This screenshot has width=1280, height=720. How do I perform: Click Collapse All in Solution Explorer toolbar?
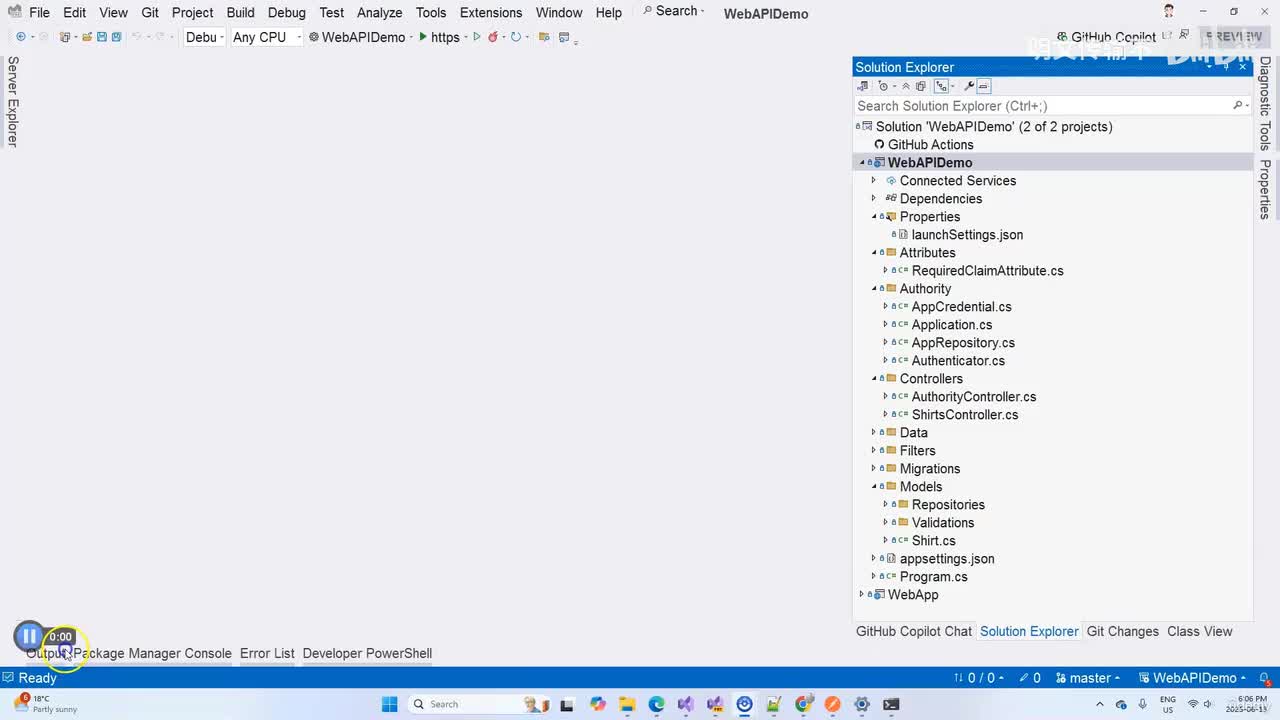click(x=907, y=86)
